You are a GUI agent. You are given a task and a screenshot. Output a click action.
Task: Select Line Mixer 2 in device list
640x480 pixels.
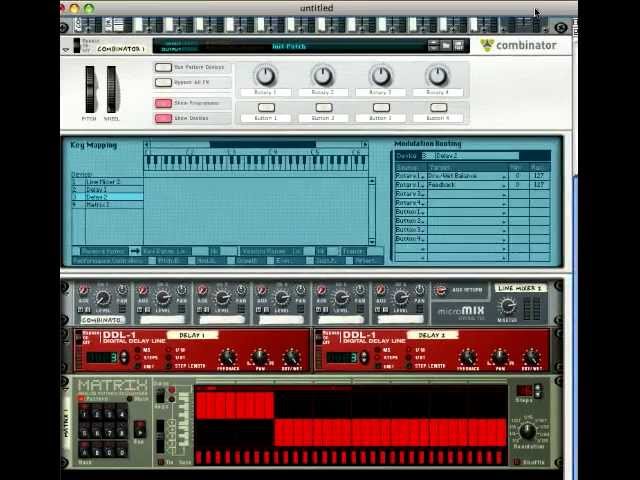(108, 182)
